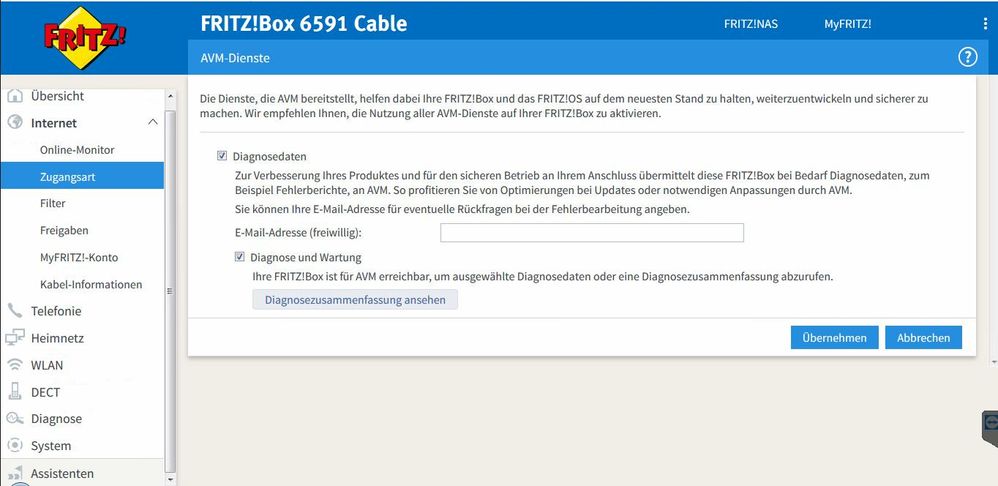Toggle the Diagnose und Wartung checkbox
The width and height of the screenshot is (998, 486).
[x=240, y=257]
